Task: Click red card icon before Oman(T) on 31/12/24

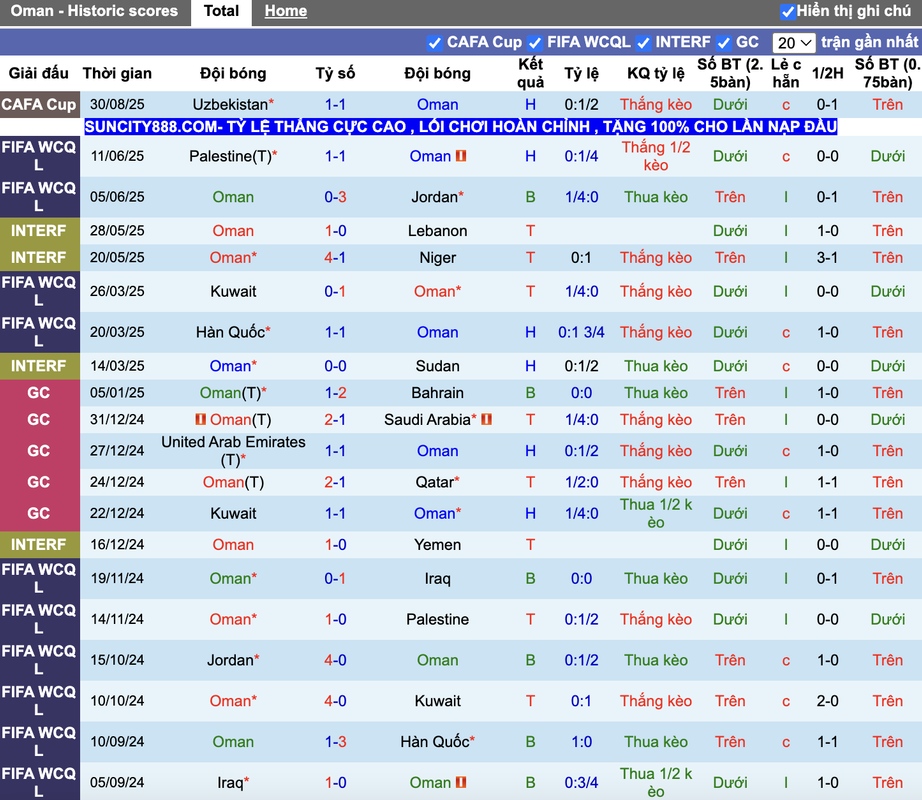Action: point(201,420)
